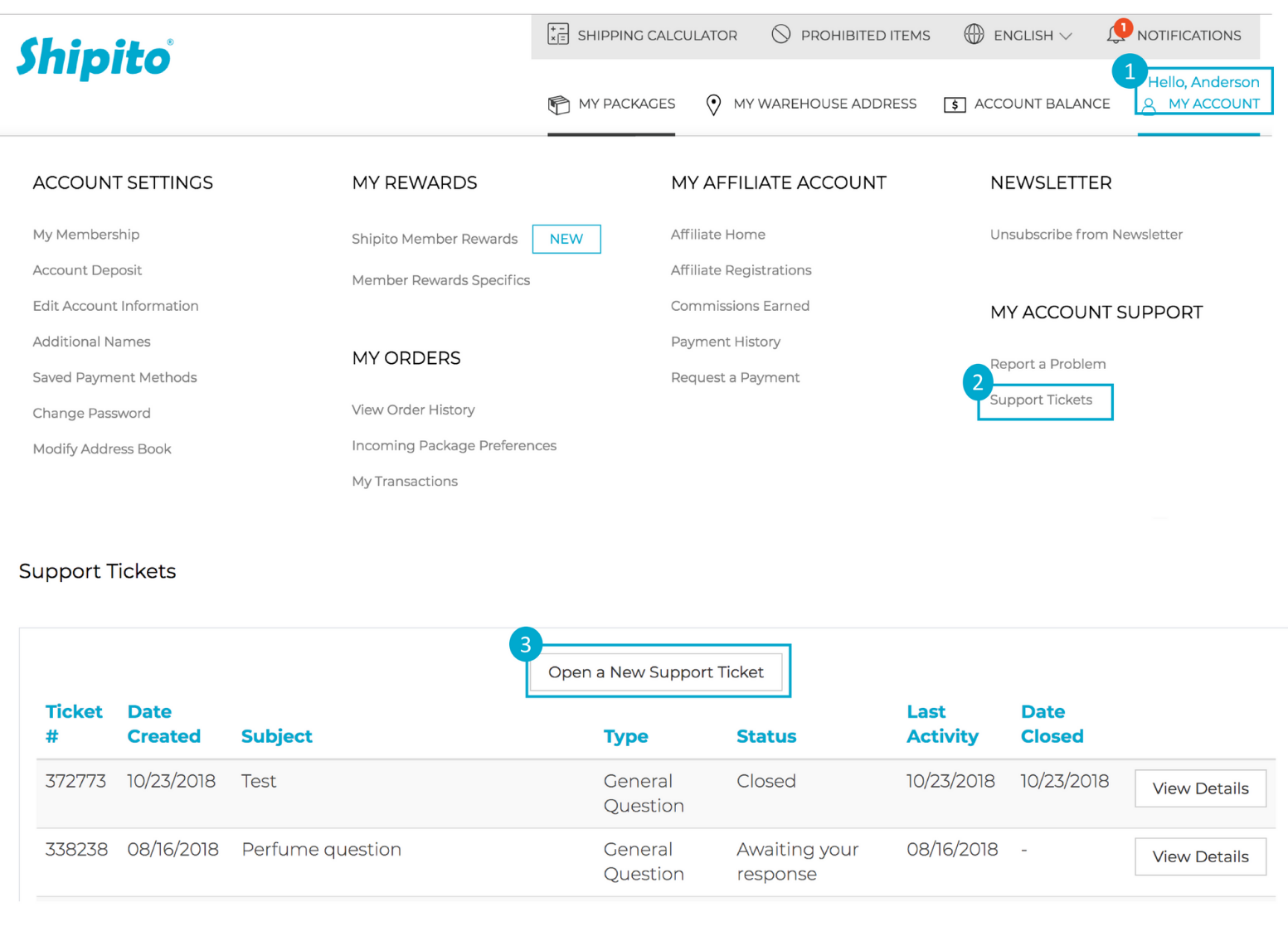Click the notifications bell icon
The width and height of the screenshot is (1288, 931).
coord(1115,35)
